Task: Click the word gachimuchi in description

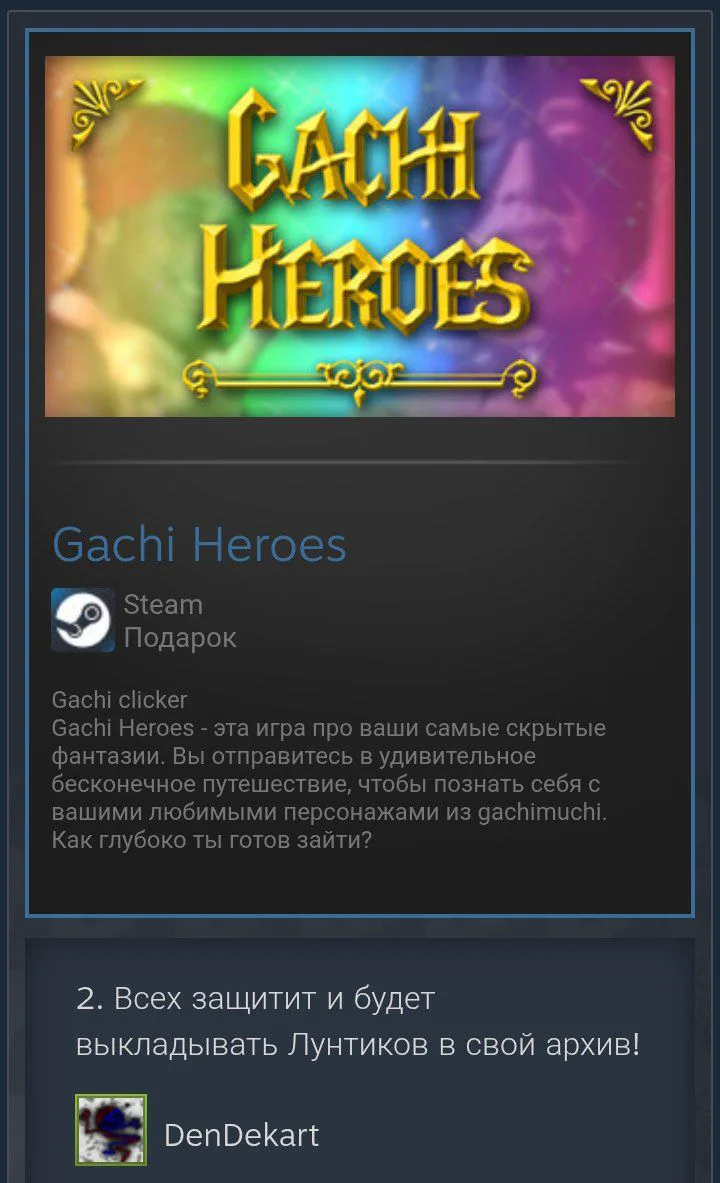Action: (x=542, y=812)
